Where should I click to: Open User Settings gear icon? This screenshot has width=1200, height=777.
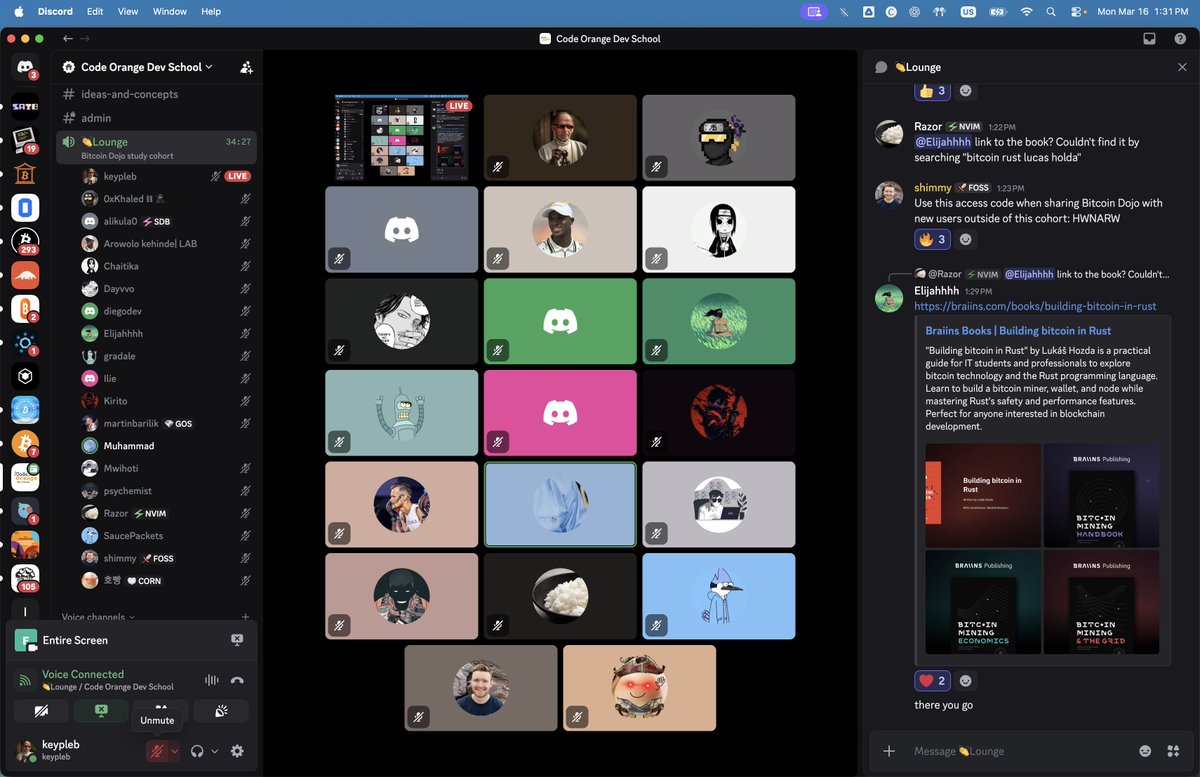237,751
